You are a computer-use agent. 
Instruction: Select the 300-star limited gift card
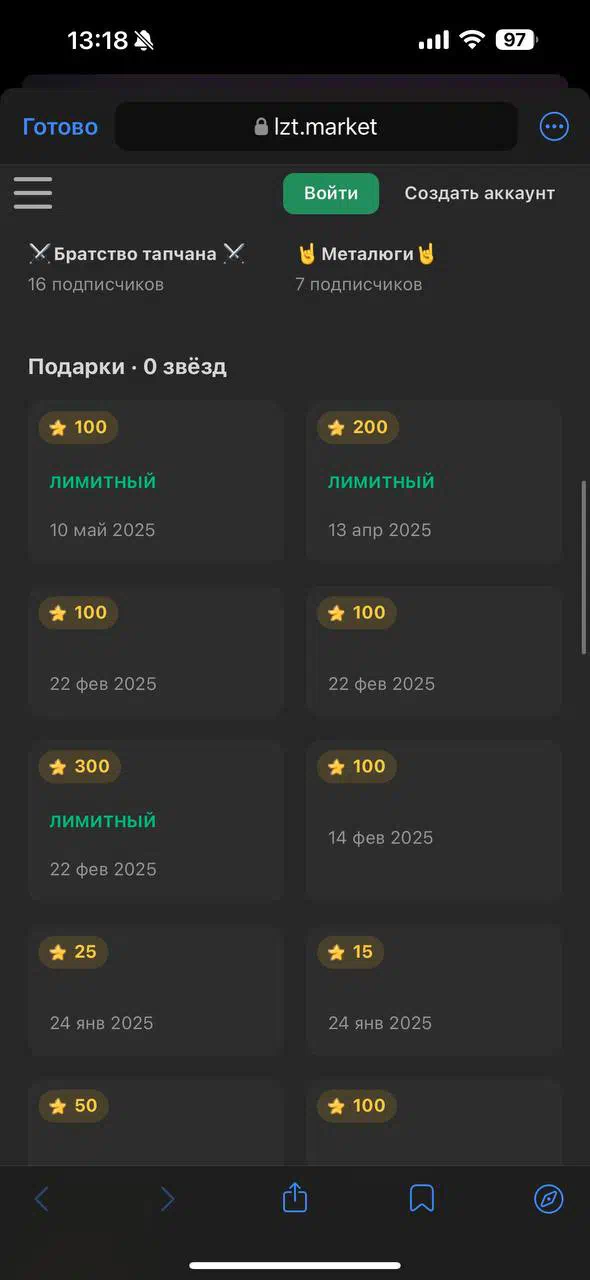[x=156, y=822]
